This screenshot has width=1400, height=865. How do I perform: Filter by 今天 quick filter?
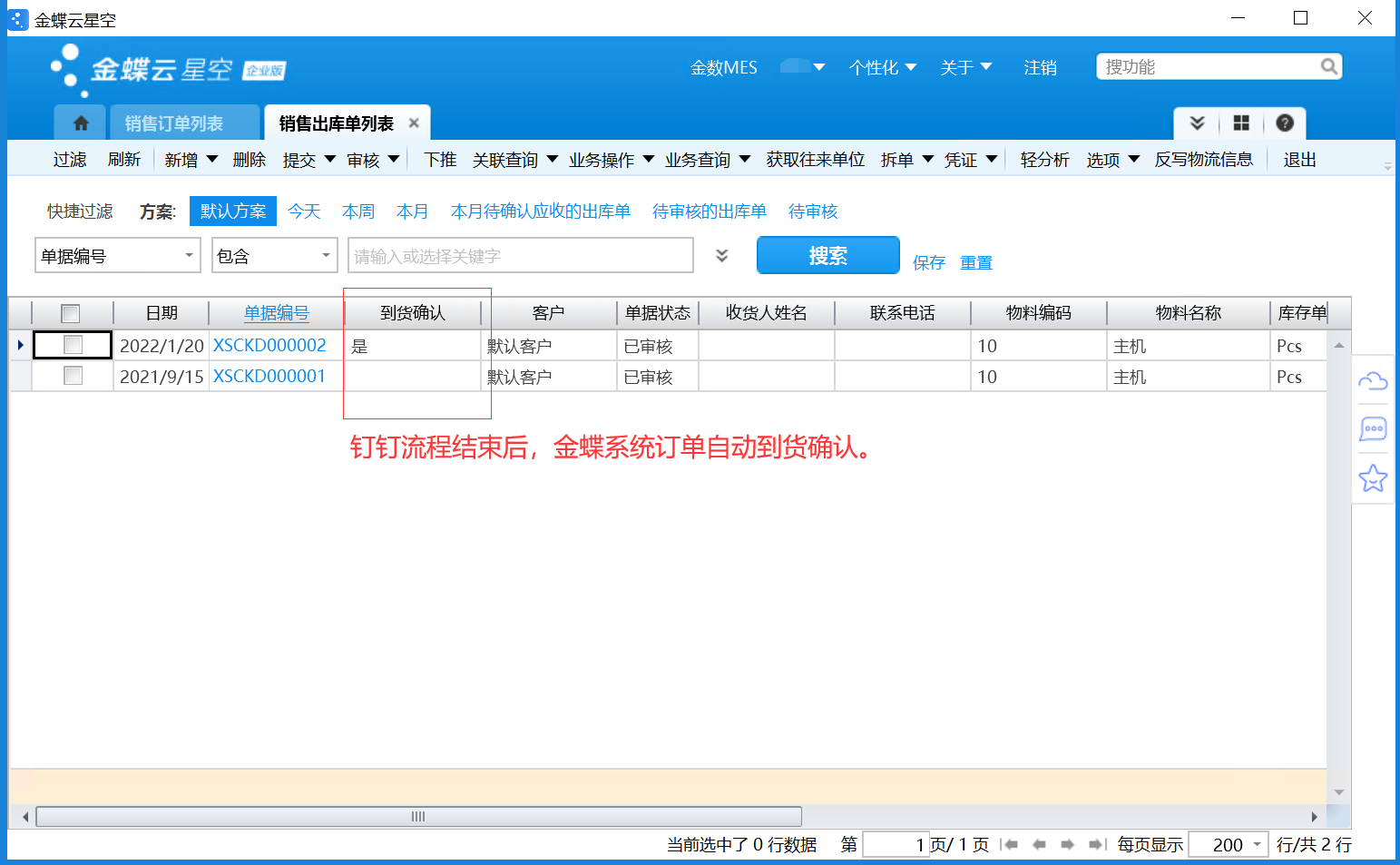(x=304, y=211)
